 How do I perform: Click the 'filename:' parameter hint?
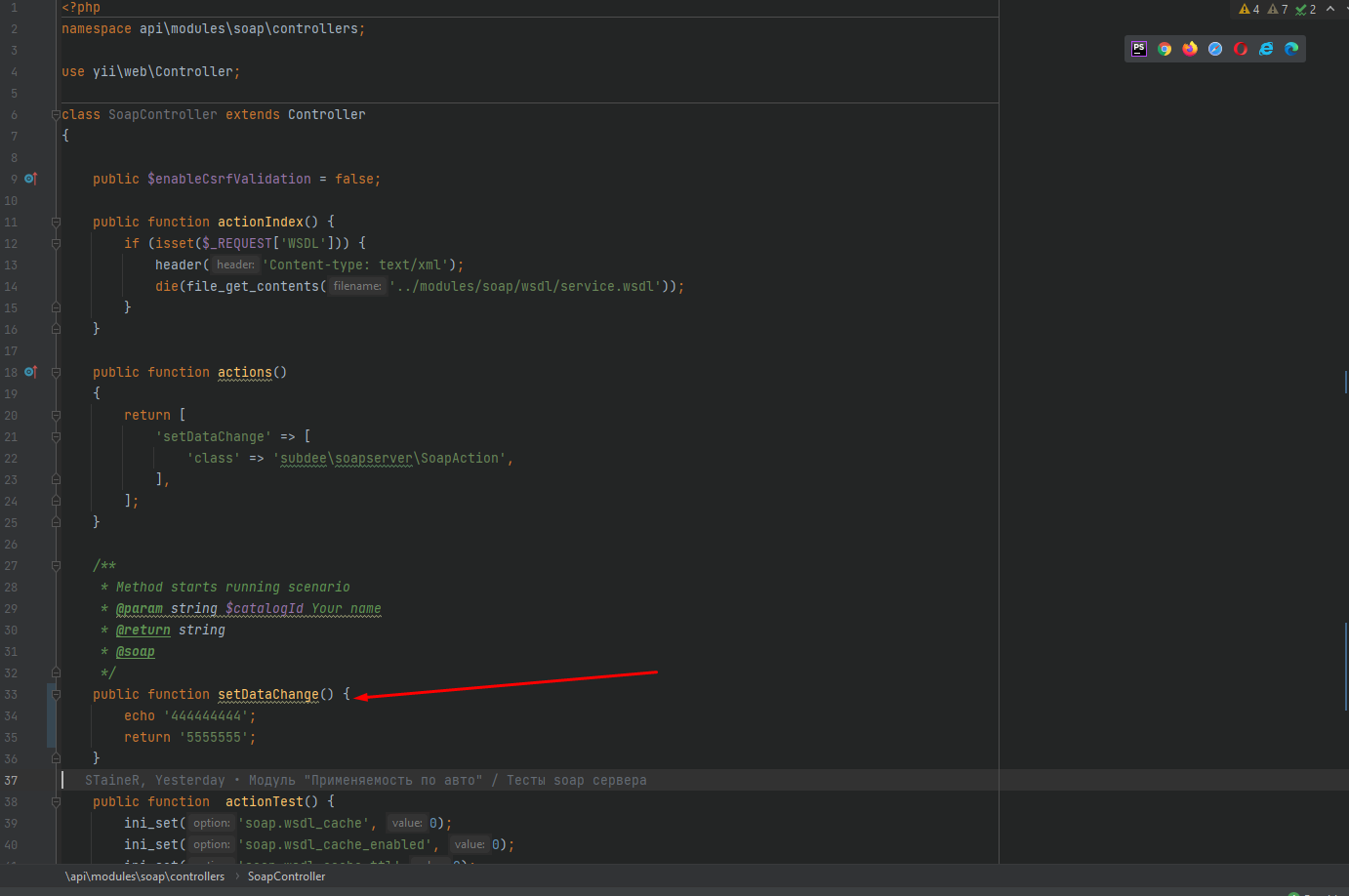(x=357, y=286)
